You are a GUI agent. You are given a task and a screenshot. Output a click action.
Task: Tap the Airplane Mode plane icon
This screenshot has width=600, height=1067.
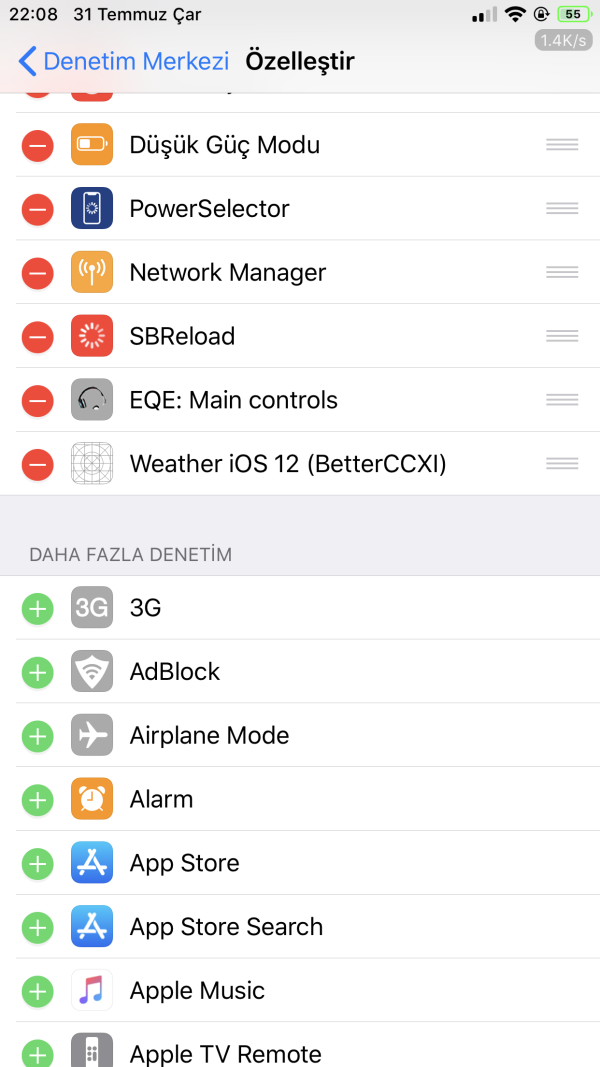(x=92, y=735)
